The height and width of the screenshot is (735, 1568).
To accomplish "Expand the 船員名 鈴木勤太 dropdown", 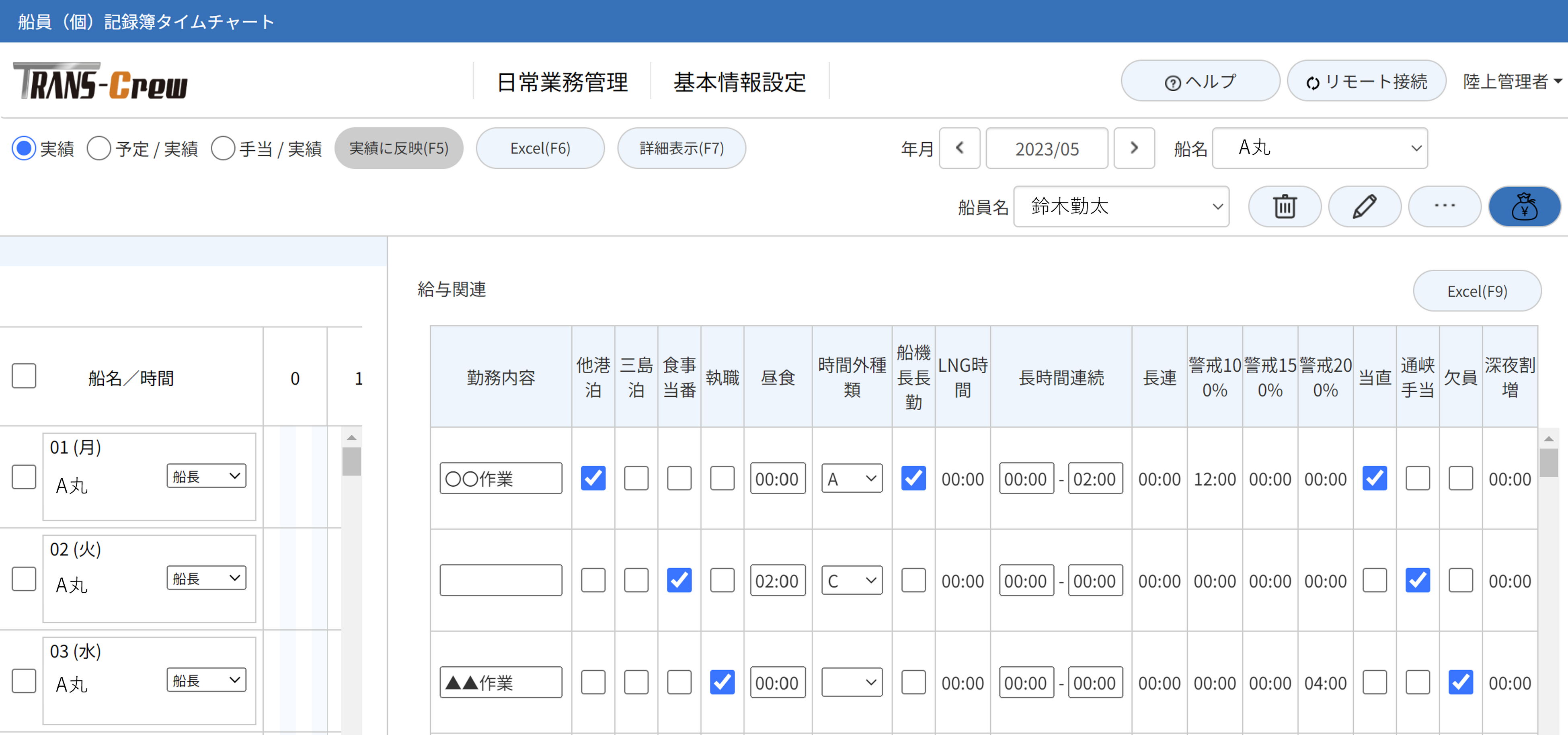I will coord(1121,206).
